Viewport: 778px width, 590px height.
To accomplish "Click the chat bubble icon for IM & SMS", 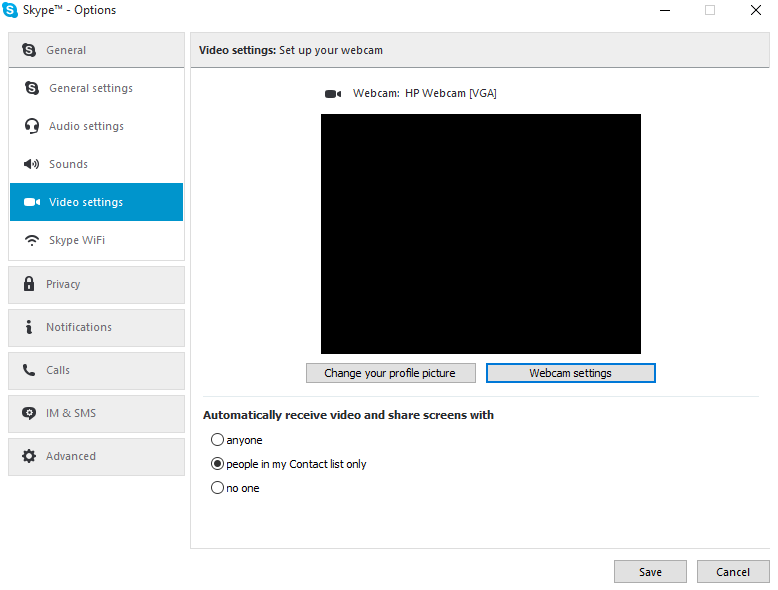I will point(29,413).
